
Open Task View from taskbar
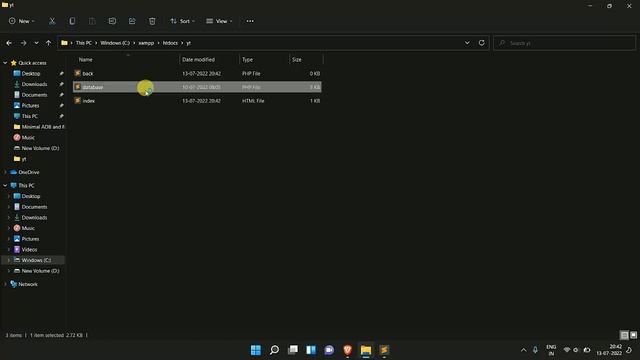click(x=293, y=350)
